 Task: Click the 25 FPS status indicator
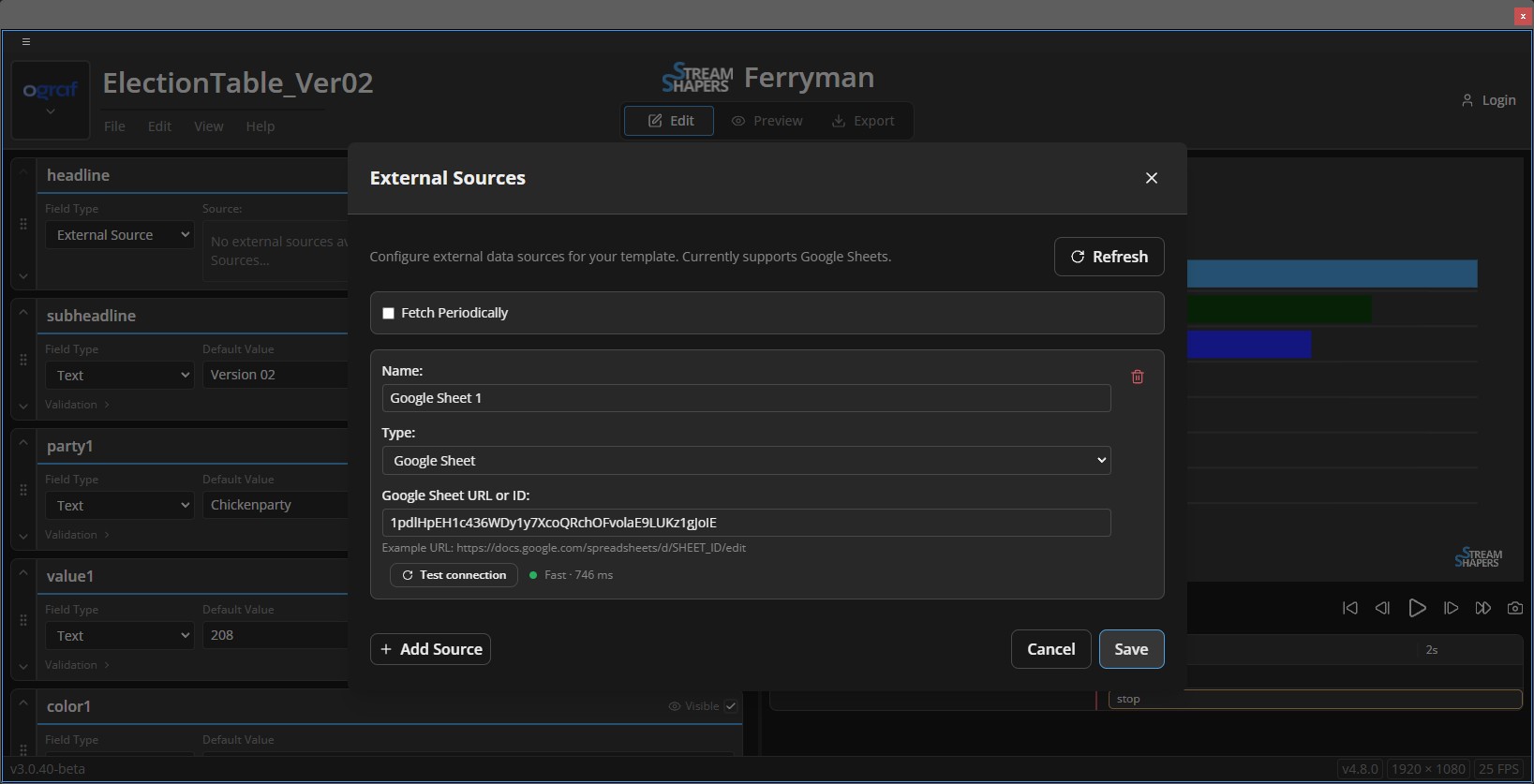(x=1498, y=769)
